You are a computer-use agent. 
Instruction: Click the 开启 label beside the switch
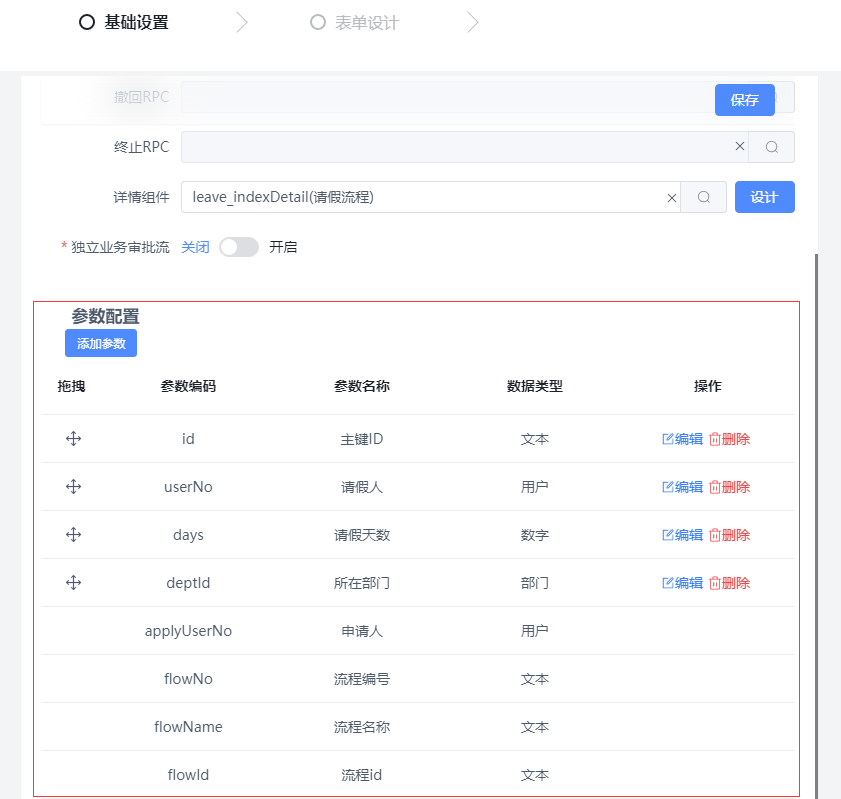point(283,247)
